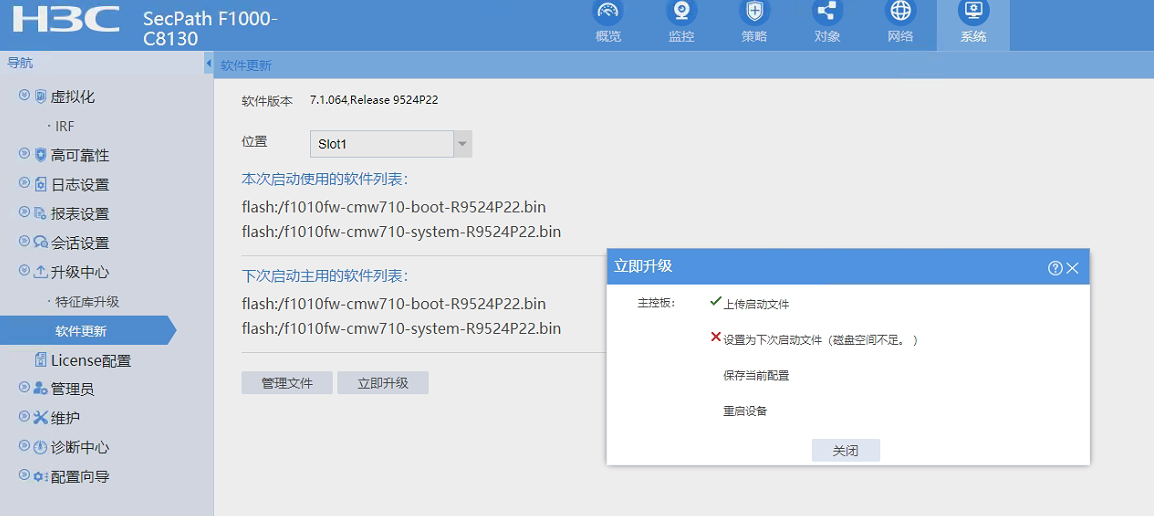
Task: Expand the 日志设置 tree expander
Action: tap(24, 183)
